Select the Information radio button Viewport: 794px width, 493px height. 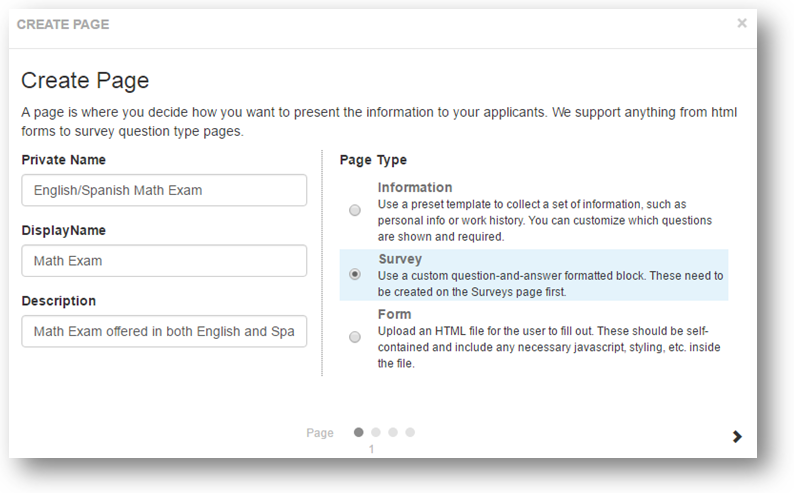click(355, 210)
